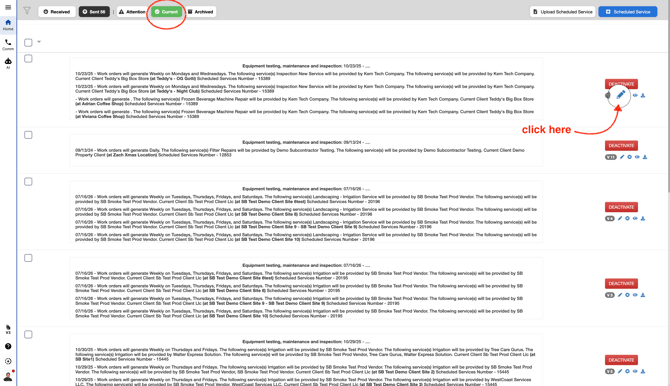
Task: Download scheduled service 20196
Action: pyautogui.click(x=643, y=218)
